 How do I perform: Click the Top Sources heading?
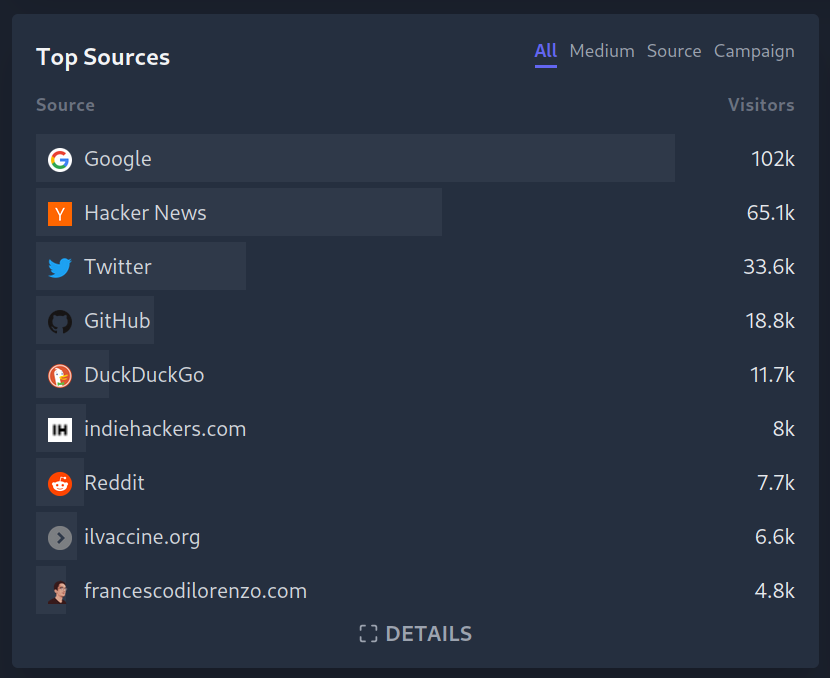click(103, 57)
